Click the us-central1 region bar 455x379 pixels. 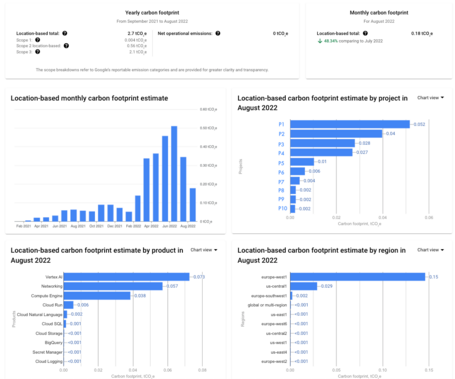tap(304, 286)
